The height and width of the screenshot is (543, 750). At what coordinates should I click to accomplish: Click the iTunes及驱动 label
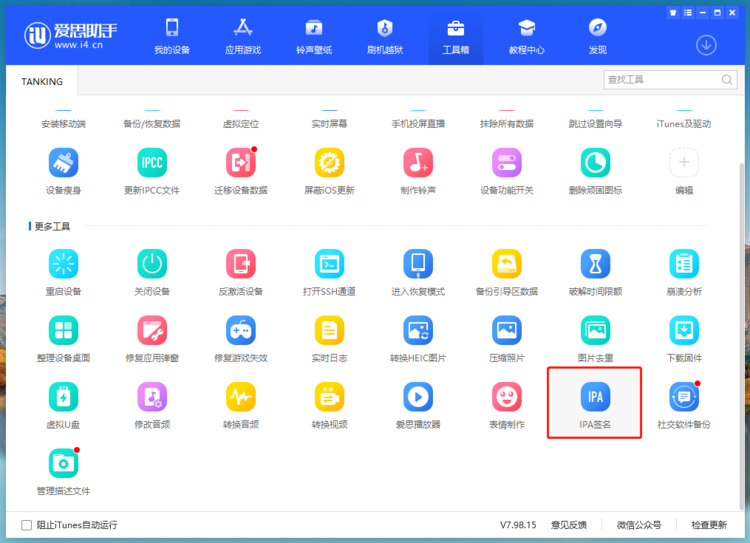(x=684, y=124)
